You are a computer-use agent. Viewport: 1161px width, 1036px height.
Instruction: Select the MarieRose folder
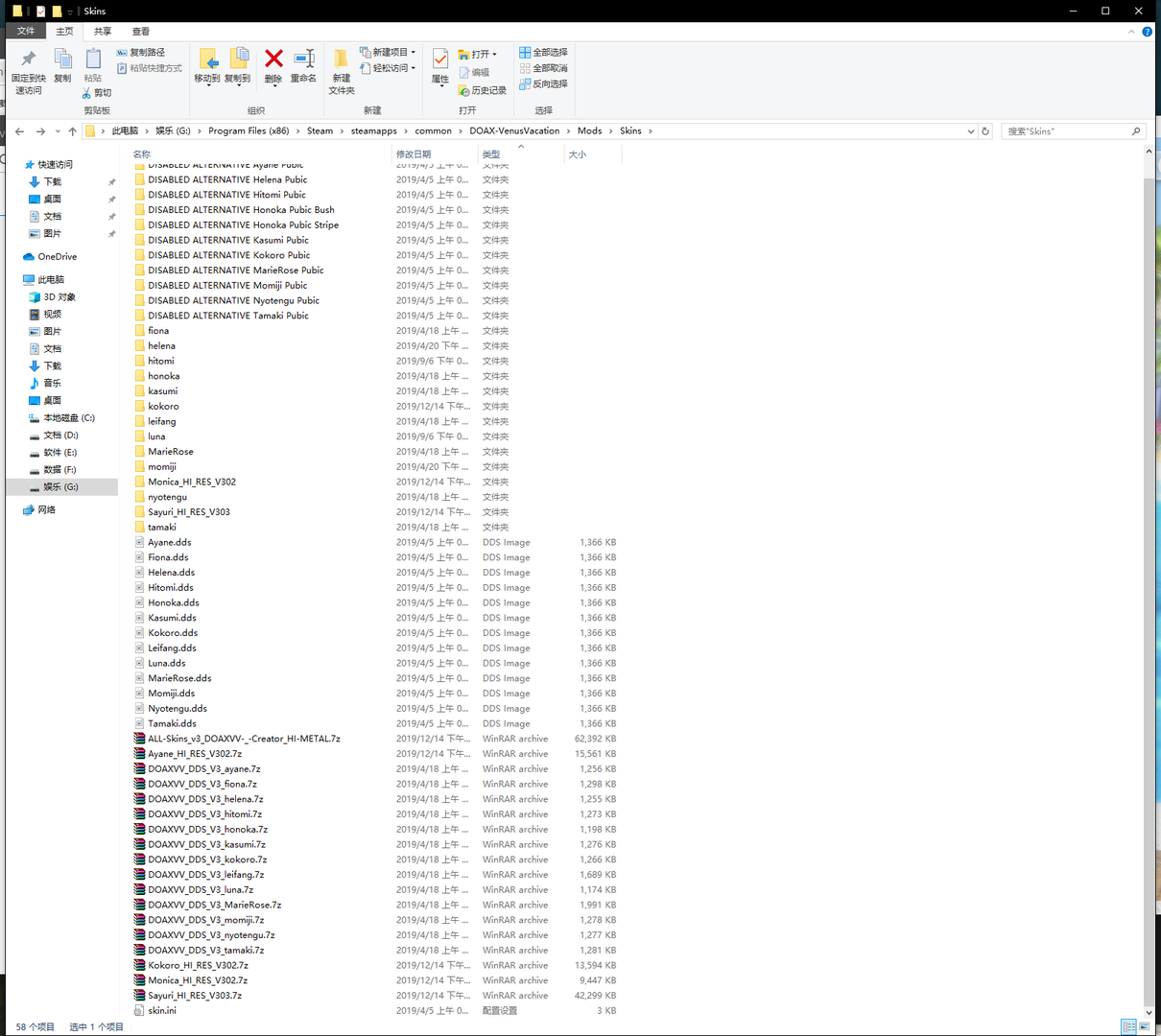tap(171, 452)
